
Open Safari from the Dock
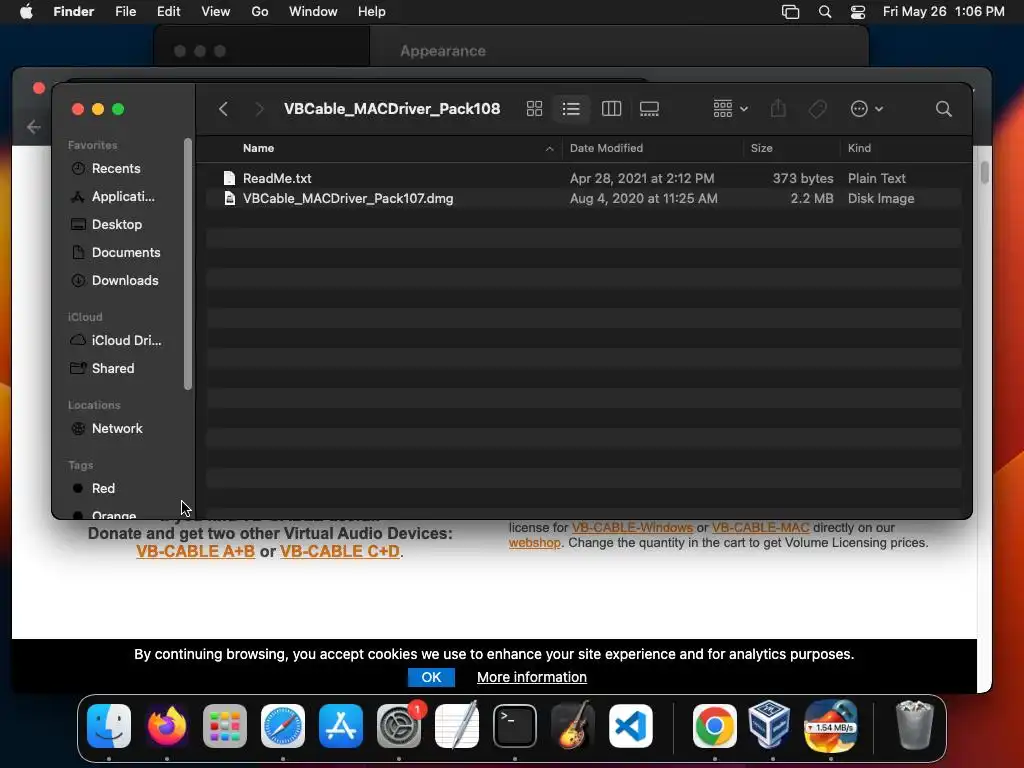283,726
